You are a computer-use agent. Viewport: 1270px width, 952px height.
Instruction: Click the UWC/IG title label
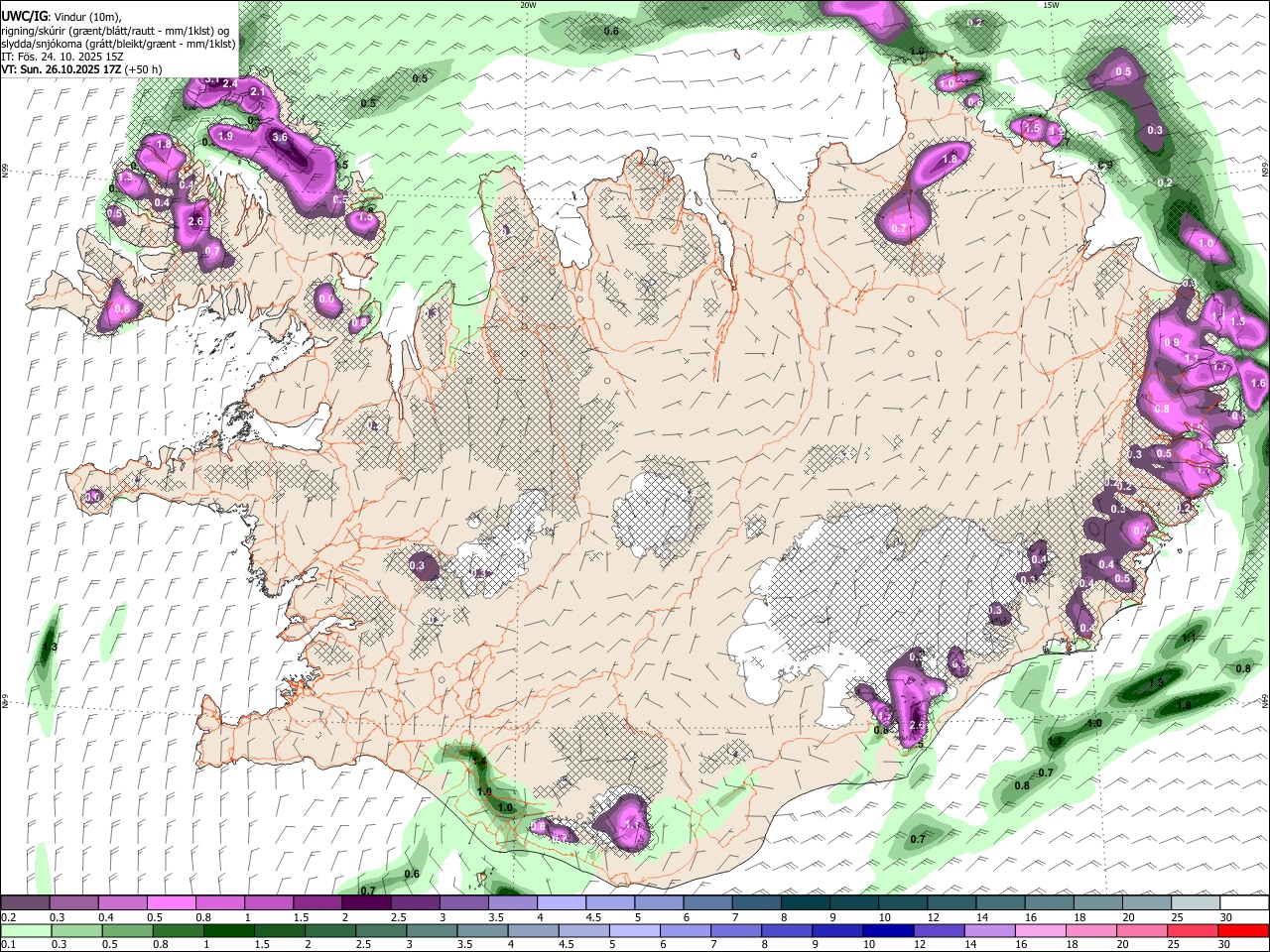pyautogui.click(x=24, y=16)
